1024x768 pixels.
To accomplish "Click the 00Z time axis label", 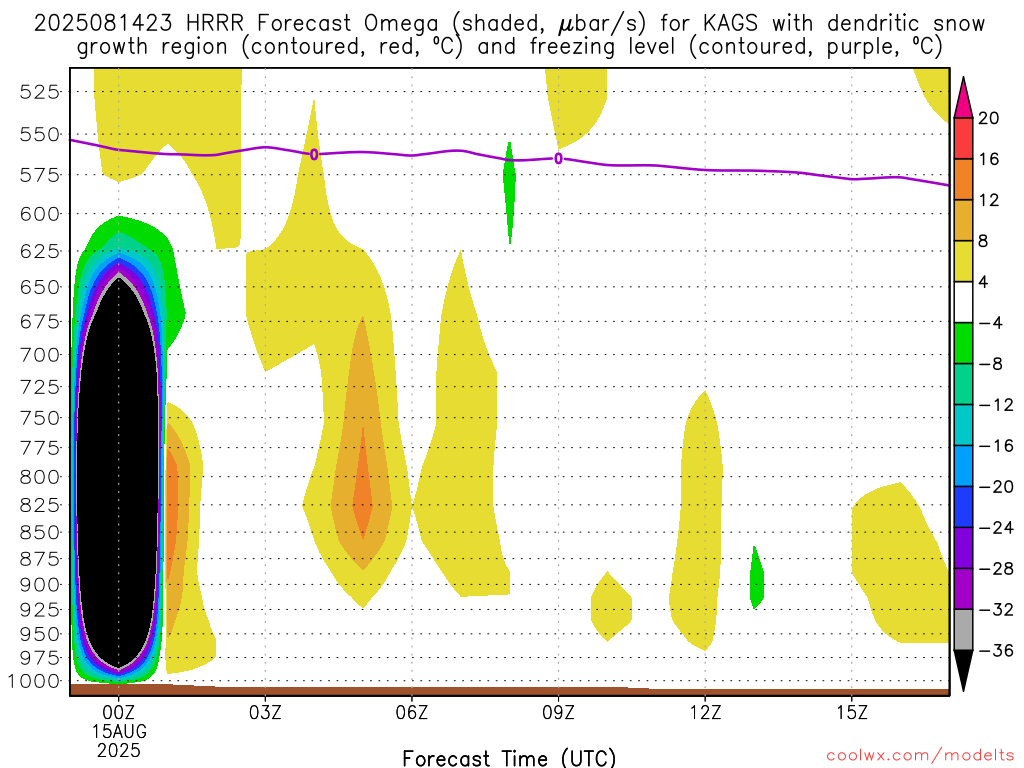I will [x=118, y=711].
